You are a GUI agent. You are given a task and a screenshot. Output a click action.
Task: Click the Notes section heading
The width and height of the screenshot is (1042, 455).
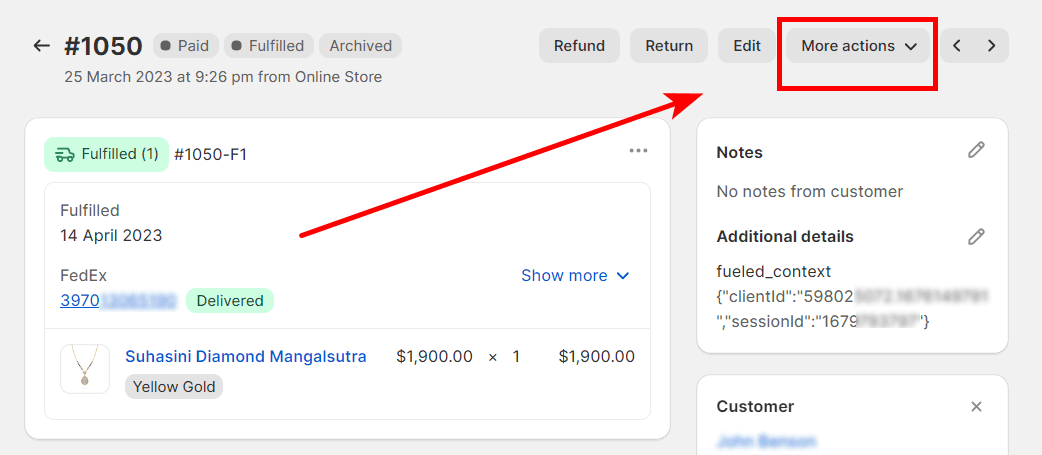click(740, 153)
